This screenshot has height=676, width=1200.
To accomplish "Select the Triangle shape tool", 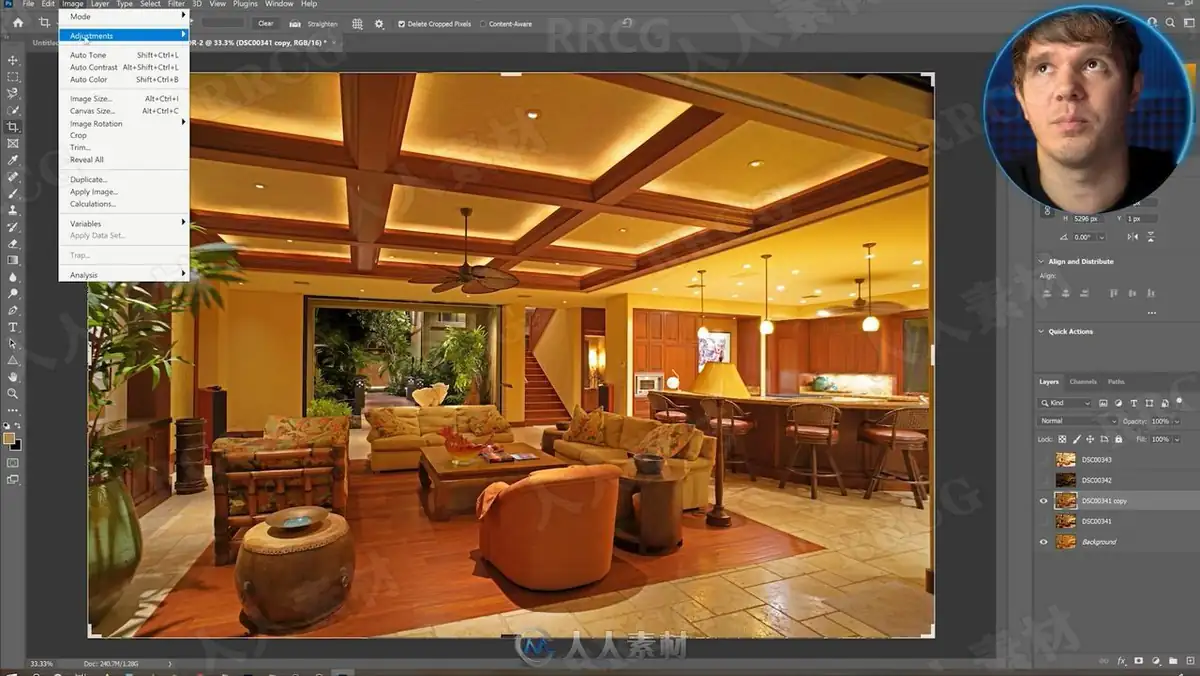I will coord(13,360).
